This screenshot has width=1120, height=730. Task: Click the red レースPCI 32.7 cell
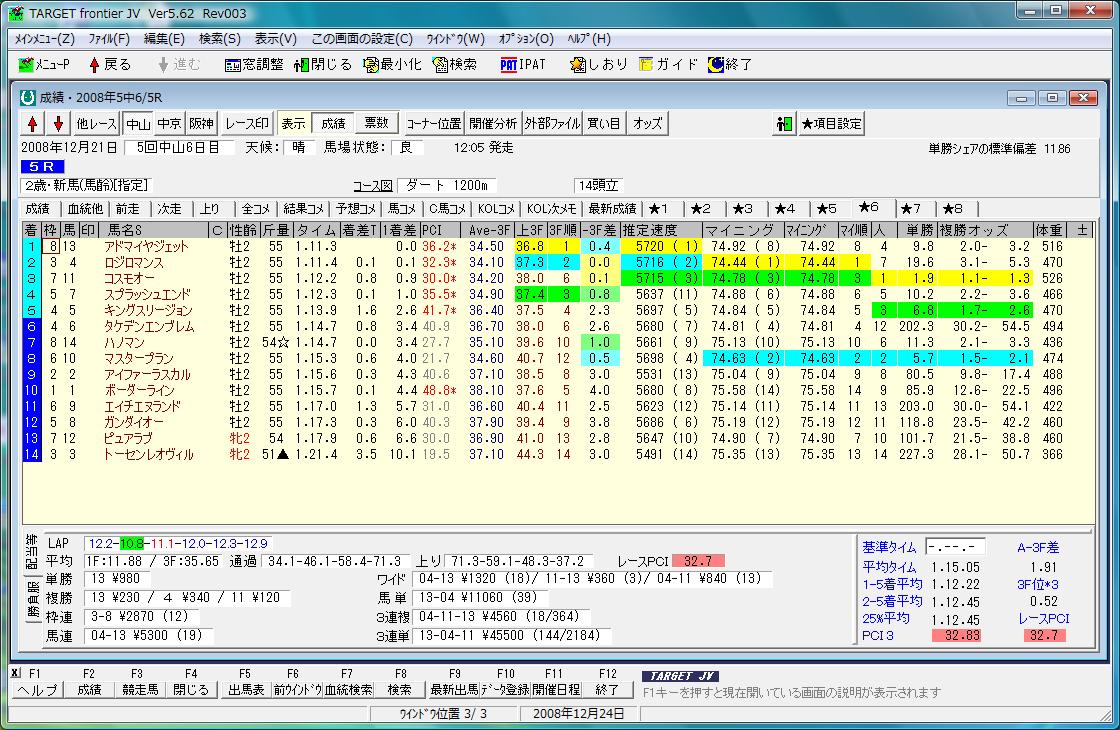(x=700, y=562)
